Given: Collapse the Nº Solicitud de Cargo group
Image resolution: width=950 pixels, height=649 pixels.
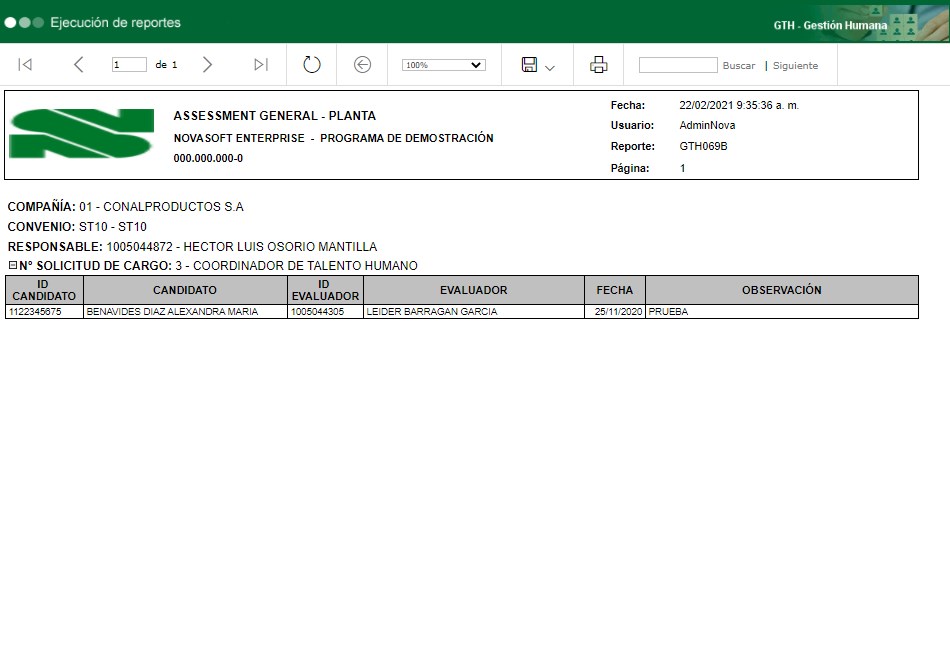Looking at the screenshot, I should click(x=13, y=266).
